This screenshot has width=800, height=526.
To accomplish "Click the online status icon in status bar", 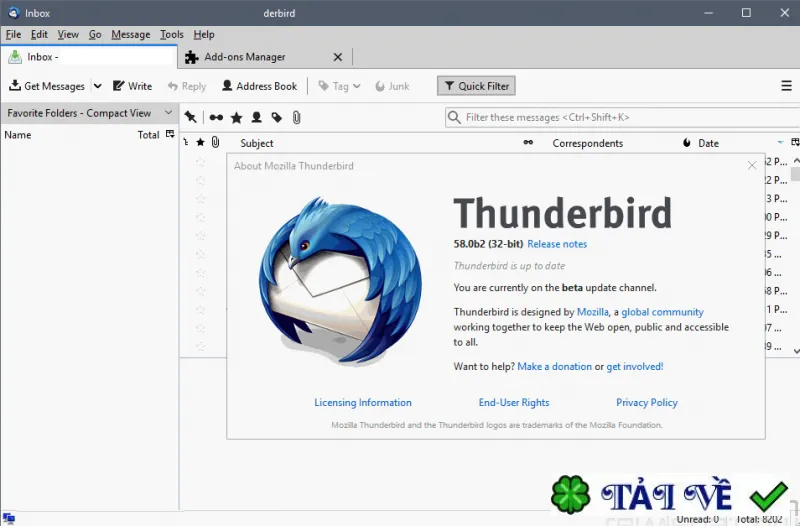I will tap(9, 519).
